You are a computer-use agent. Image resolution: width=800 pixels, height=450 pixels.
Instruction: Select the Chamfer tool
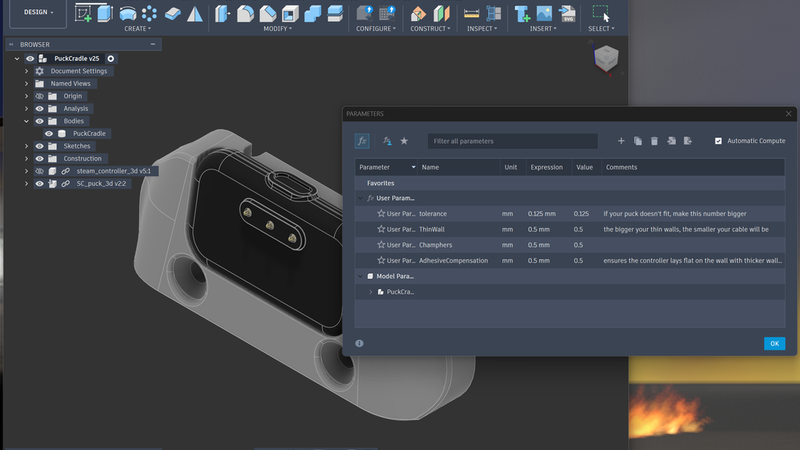click(x=267, y=13)
